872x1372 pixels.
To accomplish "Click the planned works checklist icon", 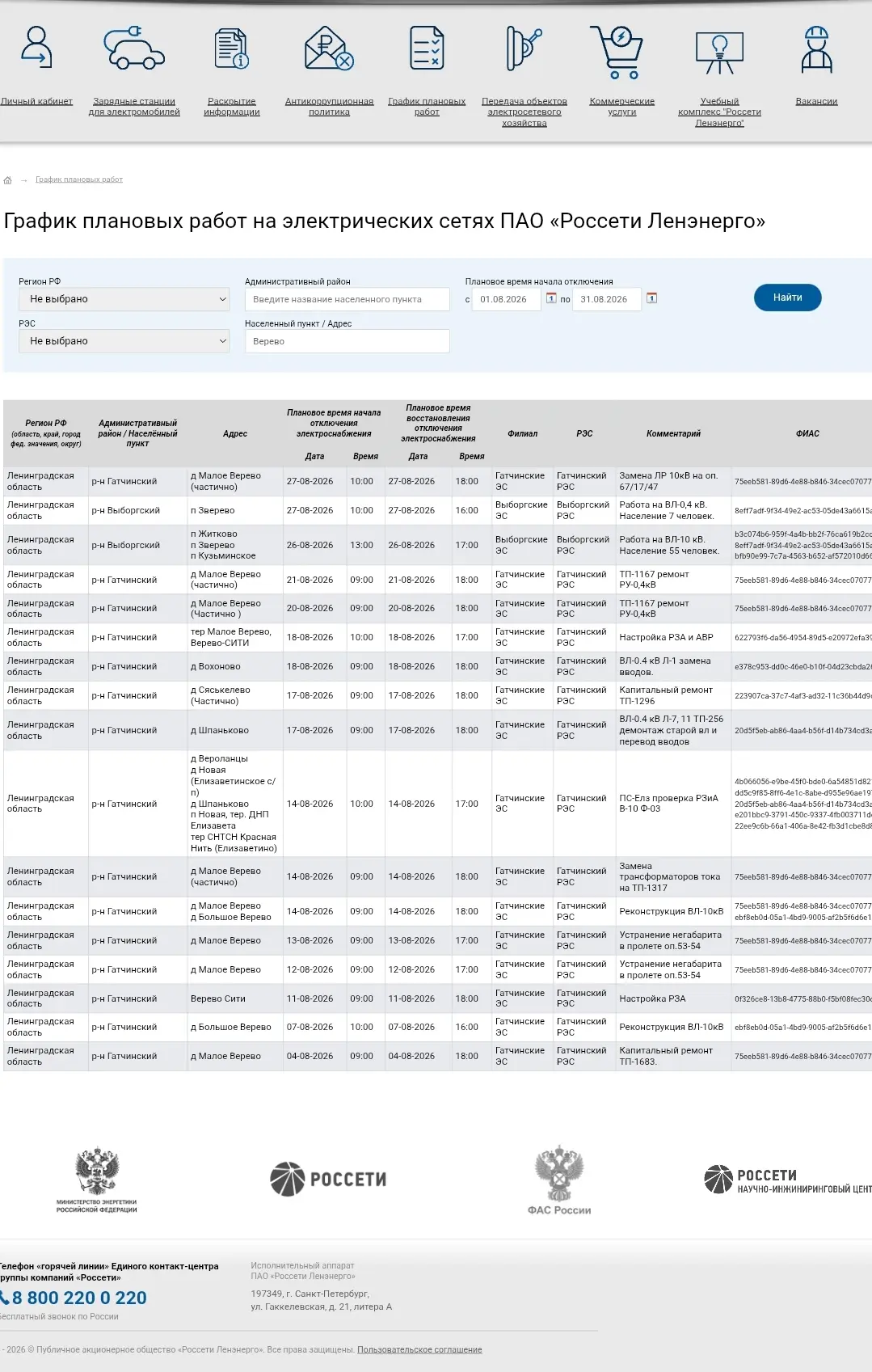I will click(427, 48).
